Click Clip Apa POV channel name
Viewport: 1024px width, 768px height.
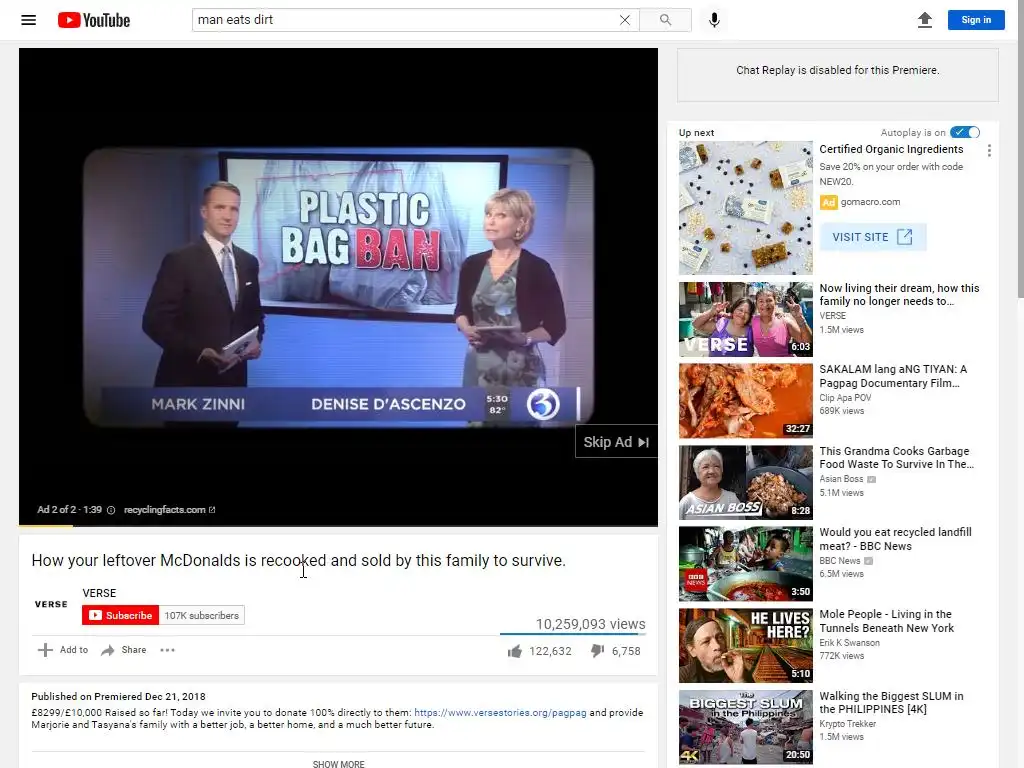845,398
